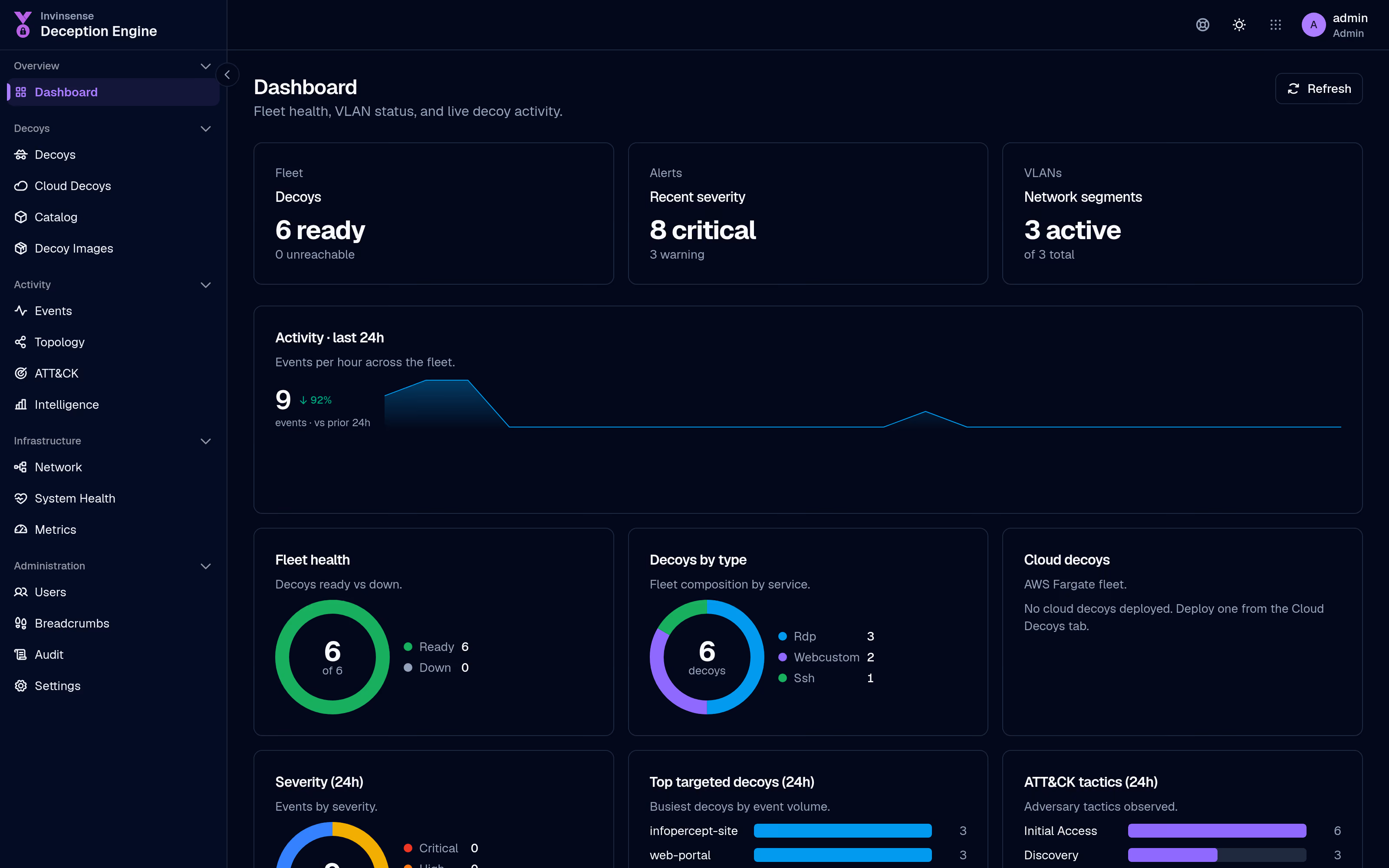Open the Audit menu item
This screenshot has height=868, width=1389.
(113, 654)
